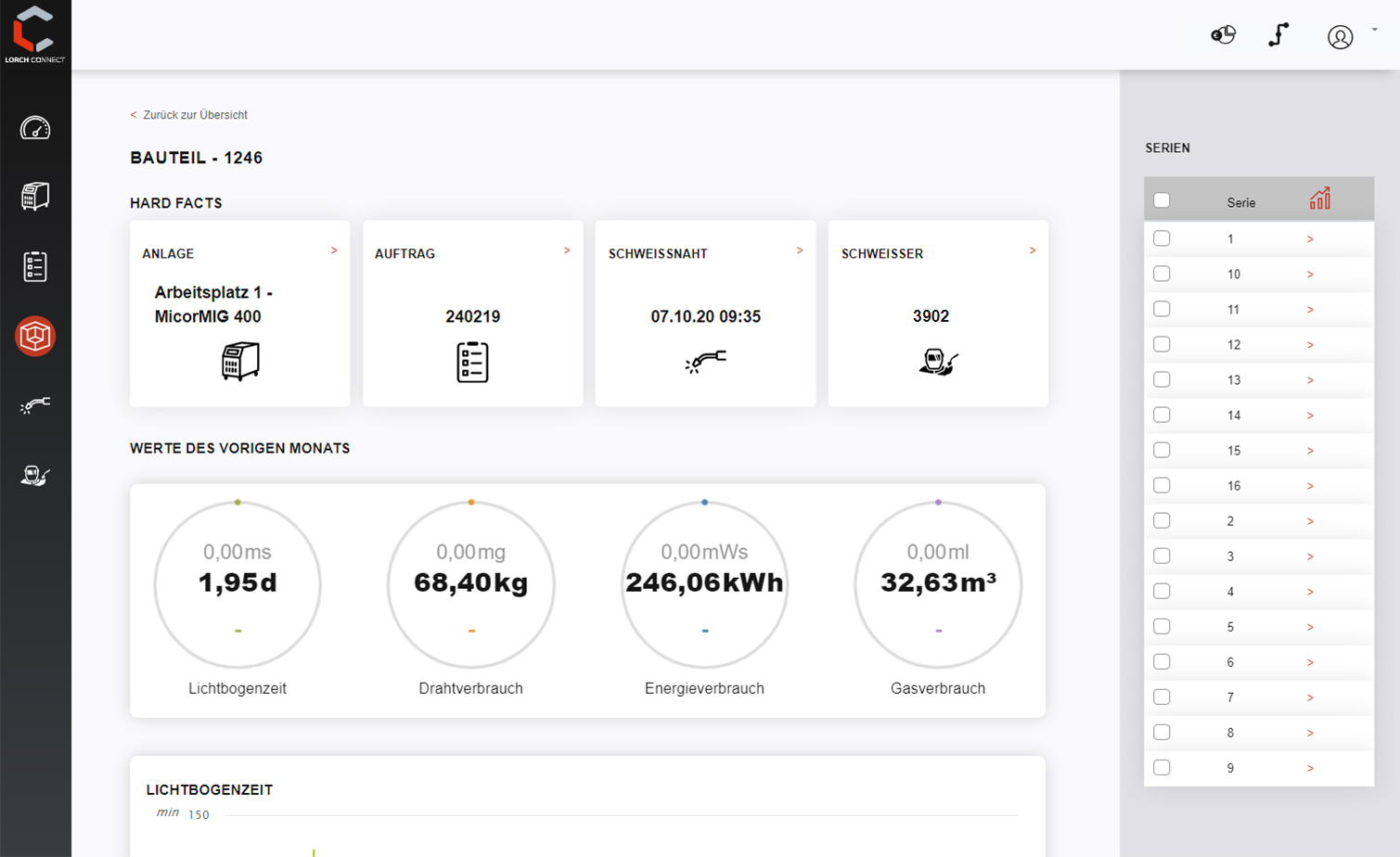Viewport: 1400px width, 857px height.
Task: Check the Serie 6 checkbox
Action: [x=1162, y=661]
